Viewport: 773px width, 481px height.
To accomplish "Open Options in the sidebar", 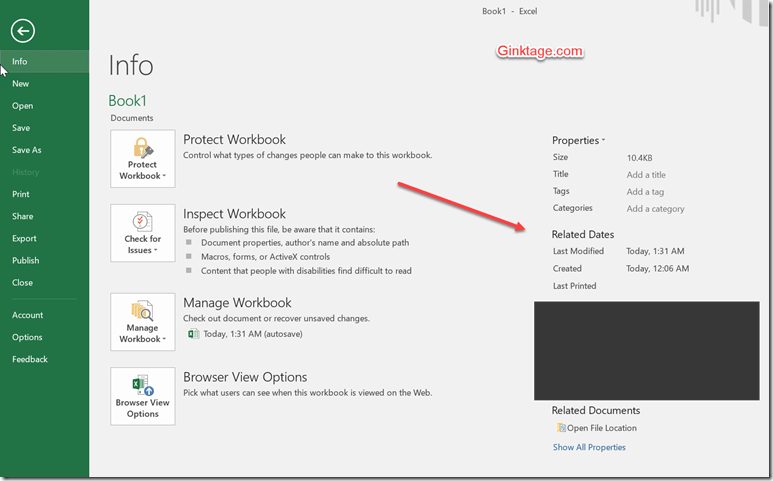I will pos(44,338).
